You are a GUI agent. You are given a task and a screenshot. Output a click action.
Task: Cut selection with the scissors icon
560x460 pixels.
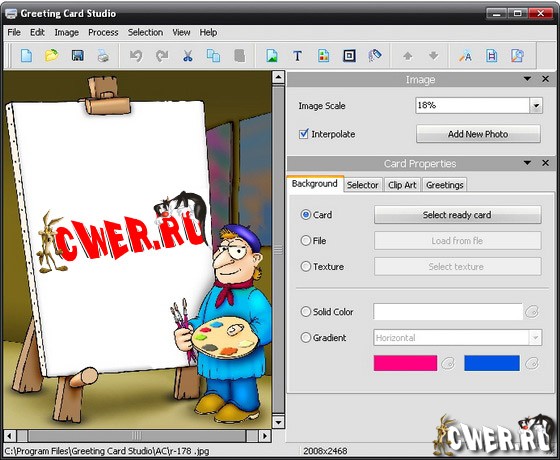pyautogui.click(x=188, y=56)
